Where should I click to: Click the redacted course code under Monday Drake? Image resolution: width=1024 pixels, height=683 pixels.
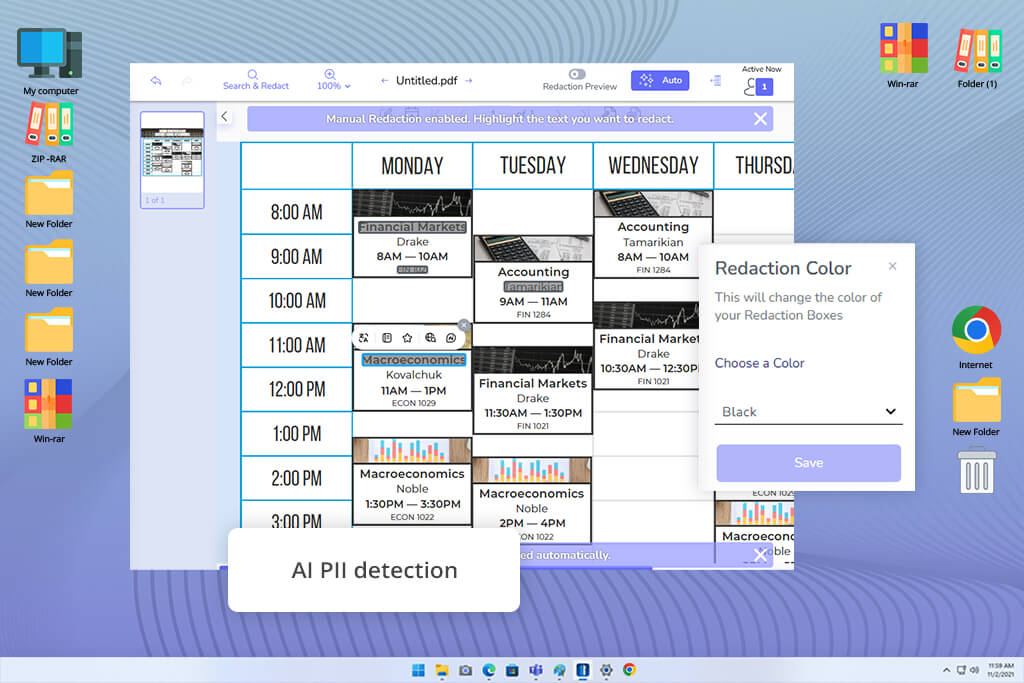click(412, 269)
